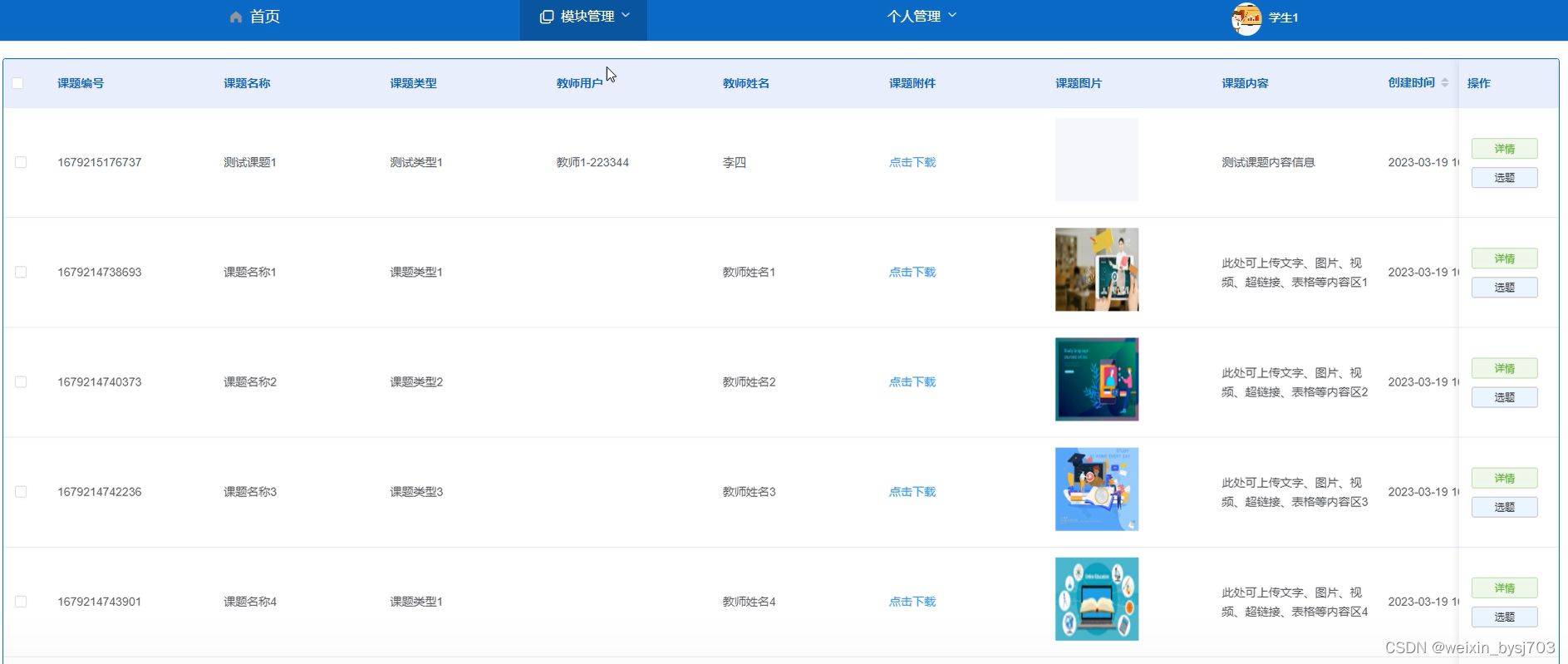Click the 课题类型2 cell
Viewport: 1568px width, 664px height.
tap(416, 381)
